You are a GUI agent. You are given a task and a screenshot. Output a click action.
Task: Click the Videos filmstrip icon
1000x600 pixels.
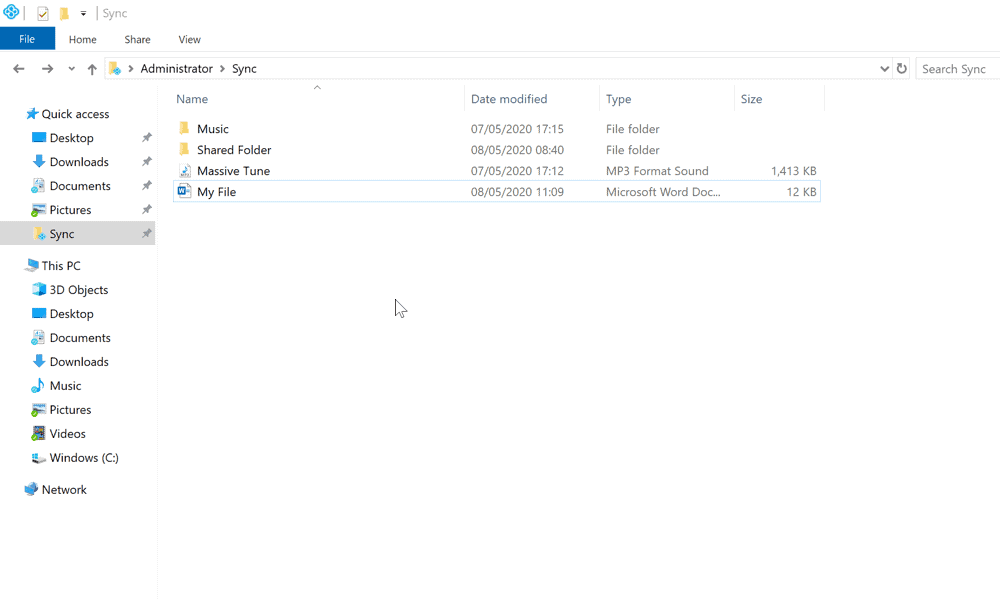click(x=39, y=434)
